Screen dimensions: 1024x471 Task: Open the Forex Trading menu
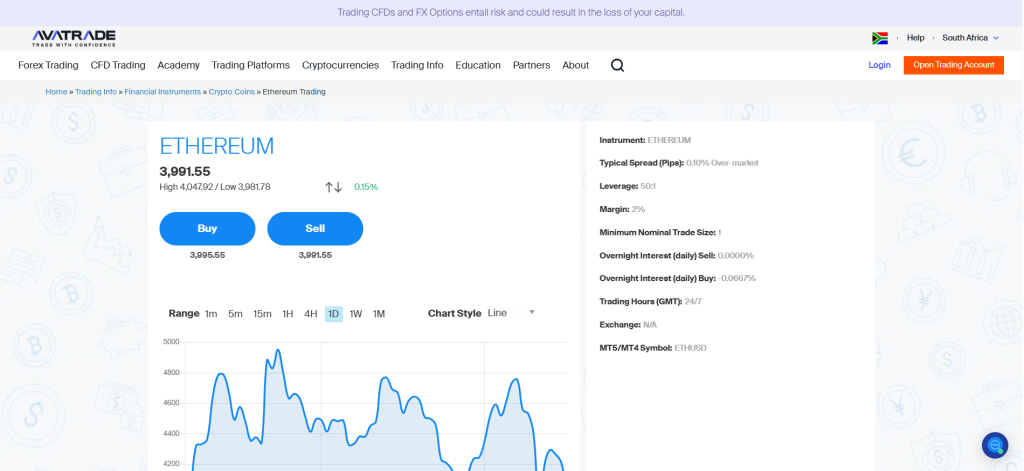click(48, 65)
